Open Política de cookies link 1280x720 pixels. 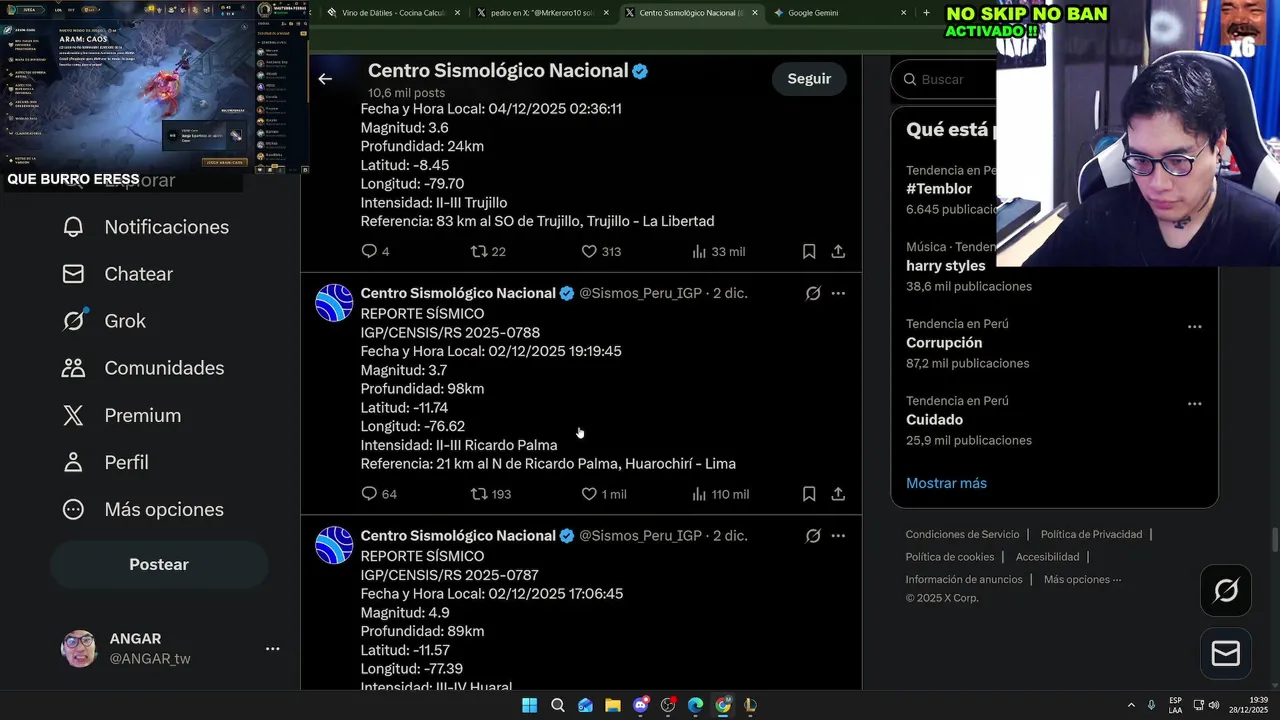point(950,557)
